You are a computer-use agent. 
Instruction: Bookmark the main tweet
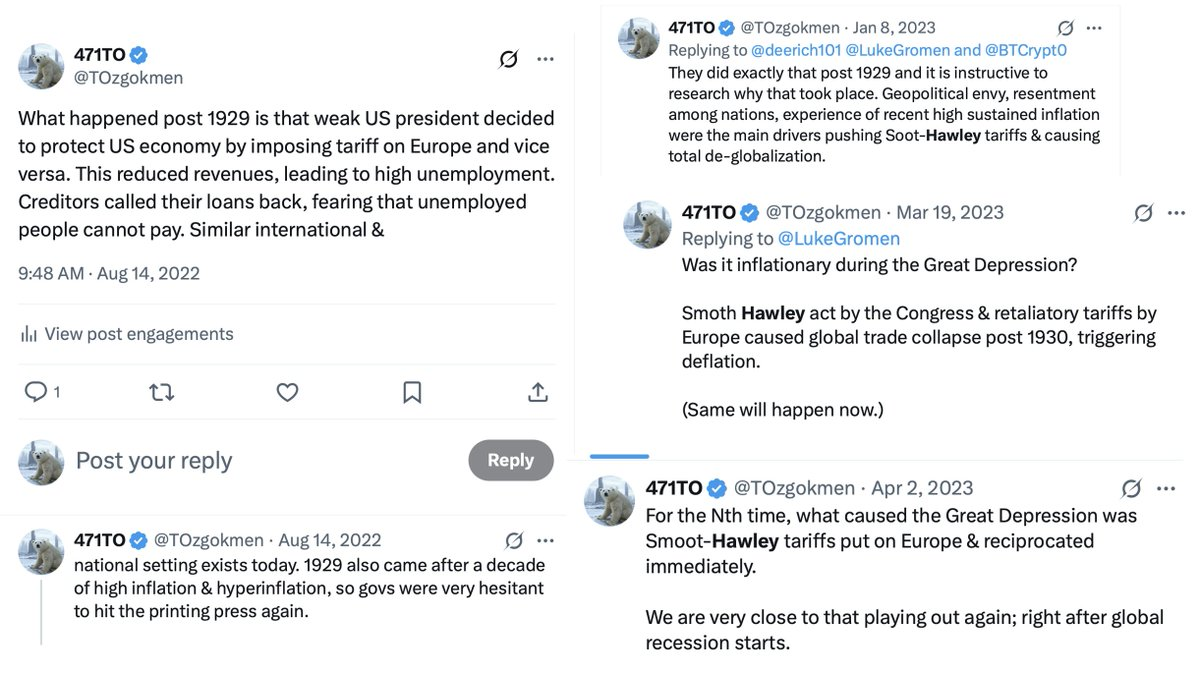point(412,392)
